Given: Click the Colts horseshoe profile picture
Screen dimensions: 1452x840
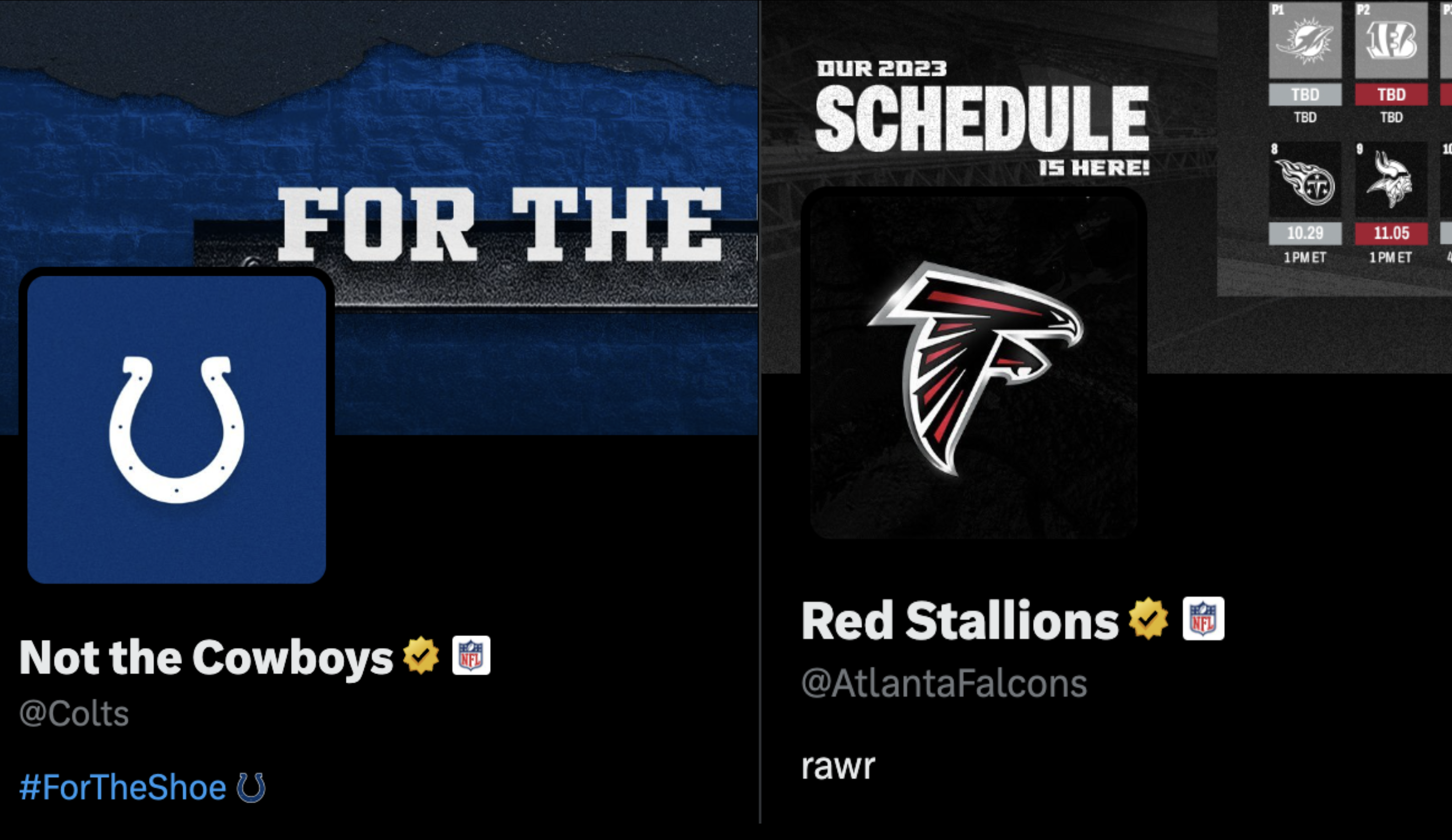Looking at the screenshot, I should coord(176,428).
